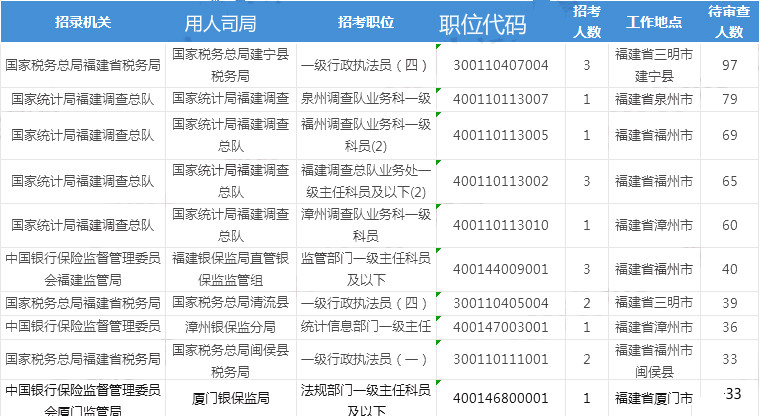This screenshot has height=416, width=760.
Task: Click cell 福建省泉州市
Action: (654, 99)
